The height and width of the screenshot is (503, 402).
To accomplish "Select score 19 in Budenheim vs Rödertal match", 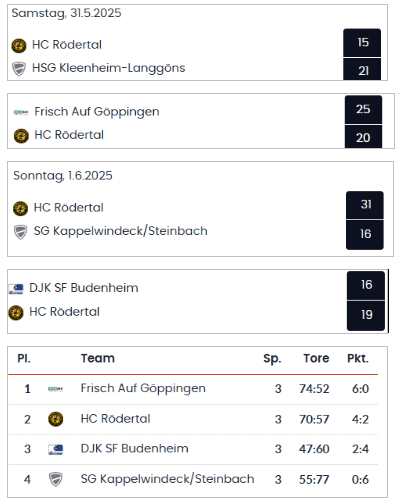I will click(366, 315).
